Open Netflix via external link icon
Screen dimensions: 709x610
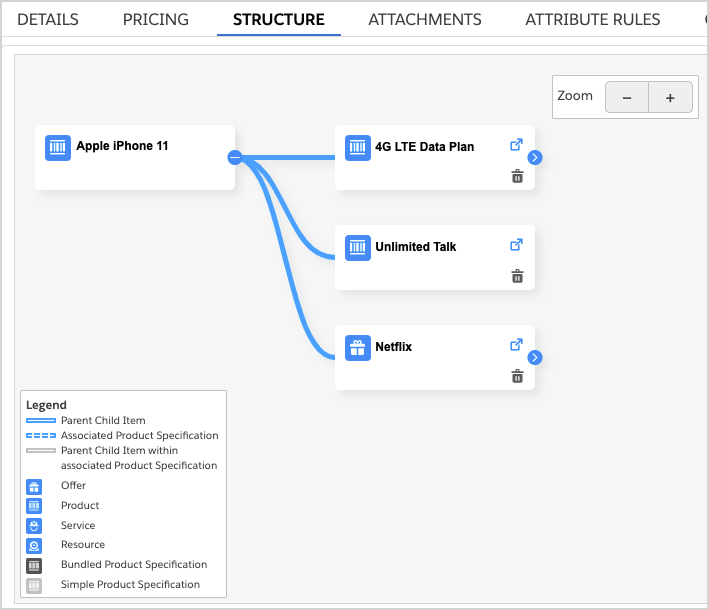516,345
